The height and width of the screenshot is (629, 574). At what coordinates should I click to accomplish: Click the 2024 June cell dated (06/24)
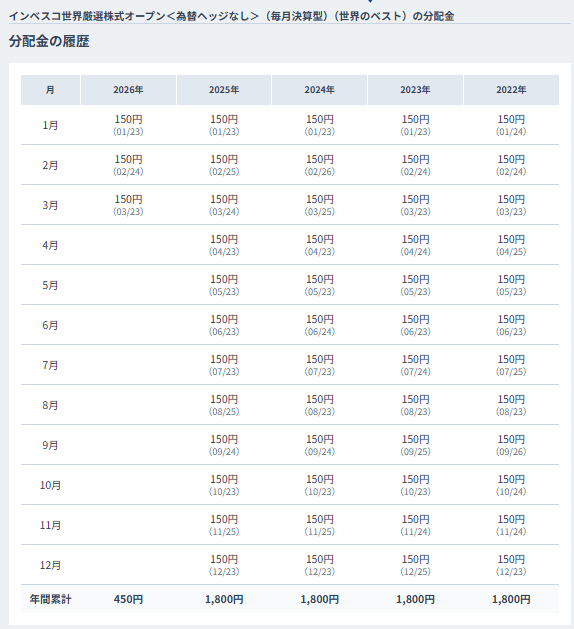(x=319, y=325)
